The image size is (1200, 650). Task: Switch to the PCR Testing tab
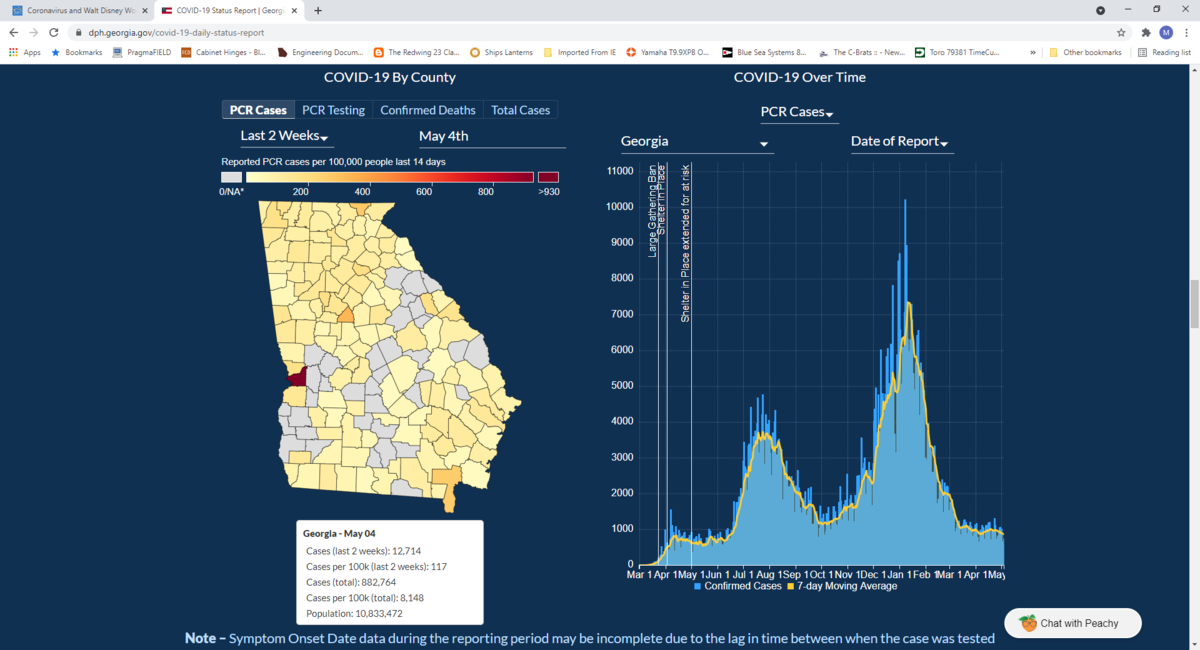[x=333, y=110]
